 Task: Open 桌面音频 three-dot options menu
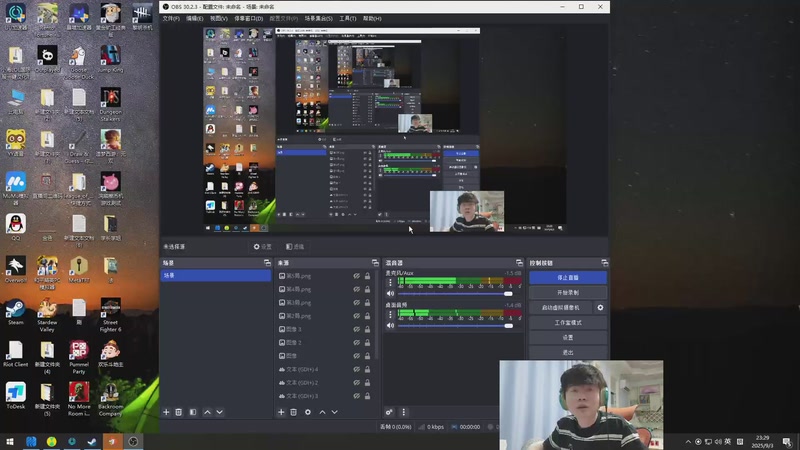pyautogui.click(x=390, y=314)
